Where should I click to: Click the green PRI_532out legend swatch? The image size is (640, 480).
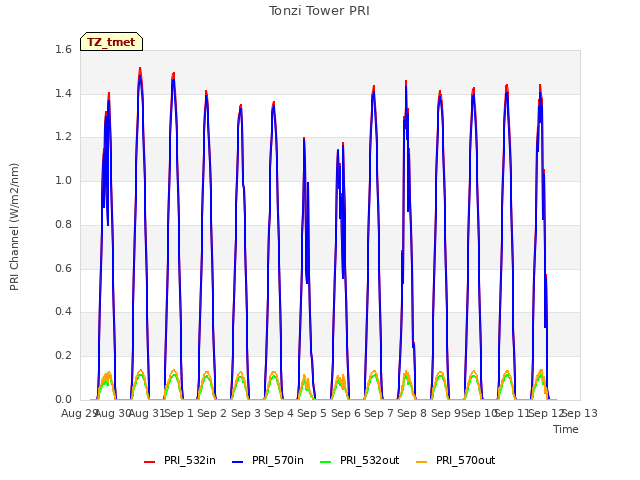tap(326, 462)
